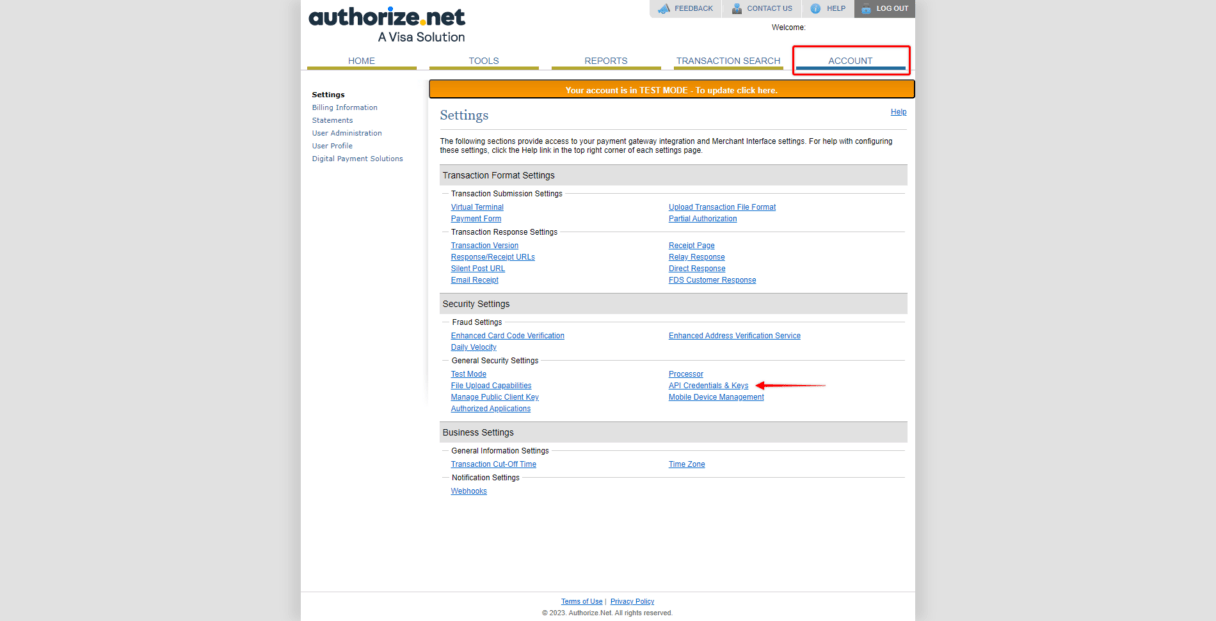
Task: Open Upload Transaction File Format
Action: pyautogui.click(x=722, y=207)
